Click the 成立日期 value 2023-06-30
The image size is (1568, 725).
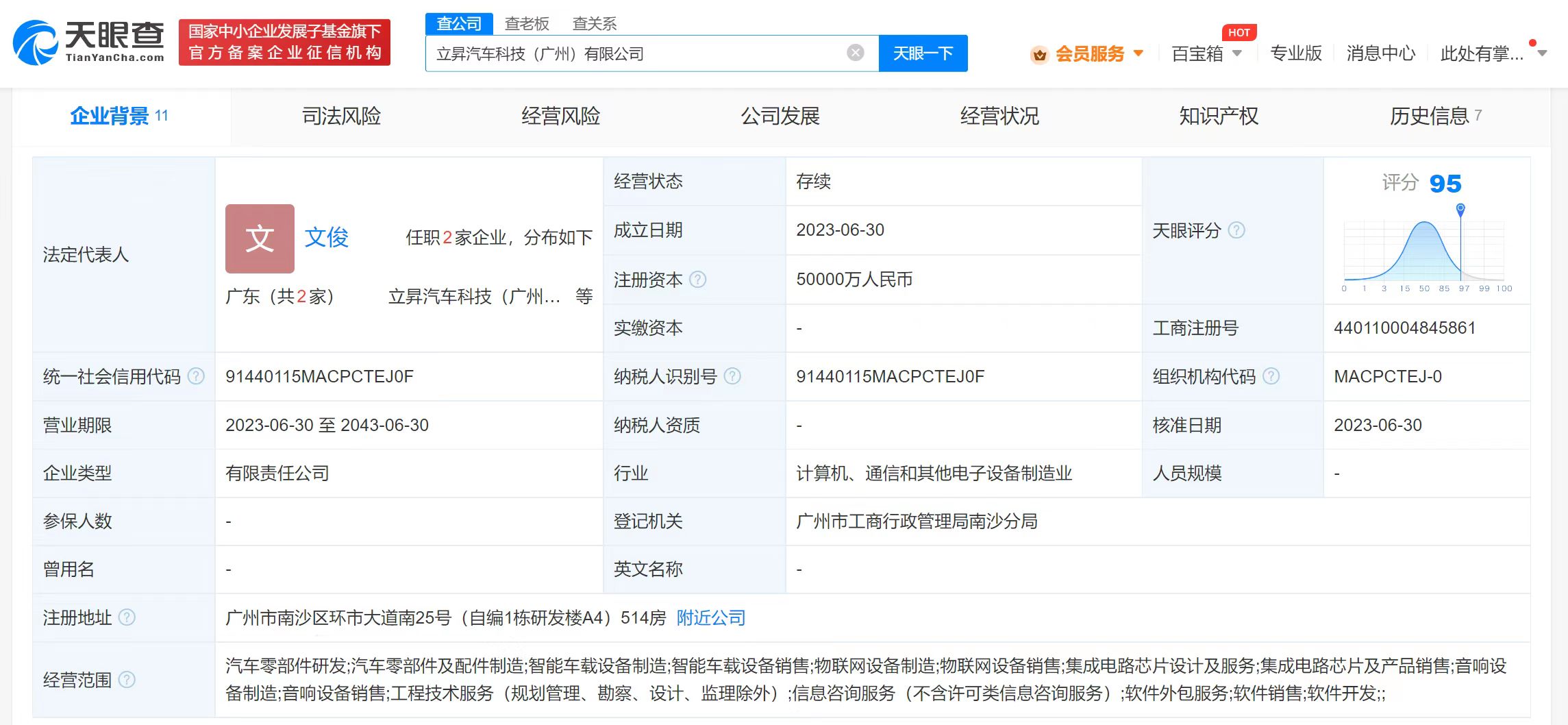pyautogui.click(x=840, y=230)
